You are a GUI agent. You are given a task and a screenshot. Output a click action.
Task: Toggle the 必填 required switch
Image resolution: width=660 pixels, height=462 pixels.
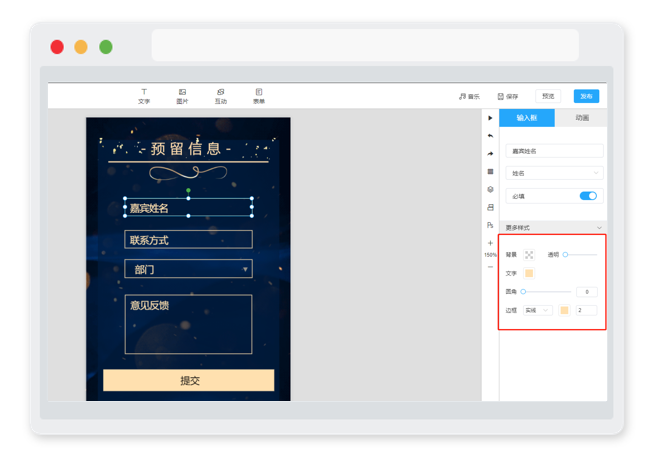point(588,196)
